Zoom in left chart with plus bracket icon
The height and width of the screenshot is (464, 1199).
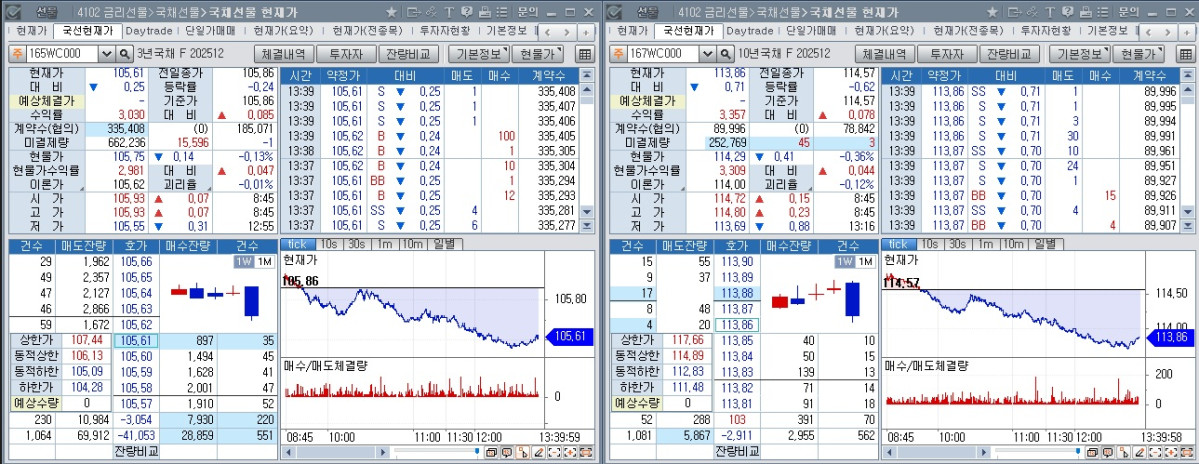pyautogui.click(x=569, y=453)
